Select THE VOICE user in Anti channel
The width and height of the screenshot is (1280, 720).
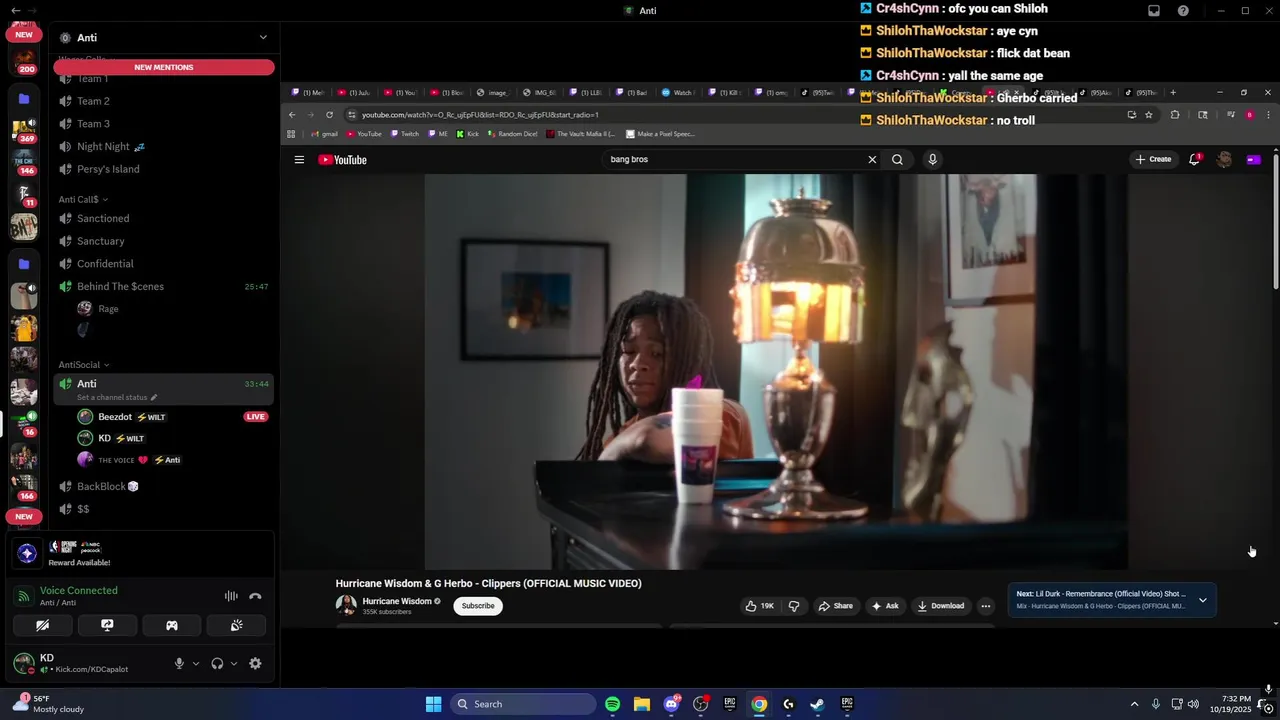[x=130, y=460]
